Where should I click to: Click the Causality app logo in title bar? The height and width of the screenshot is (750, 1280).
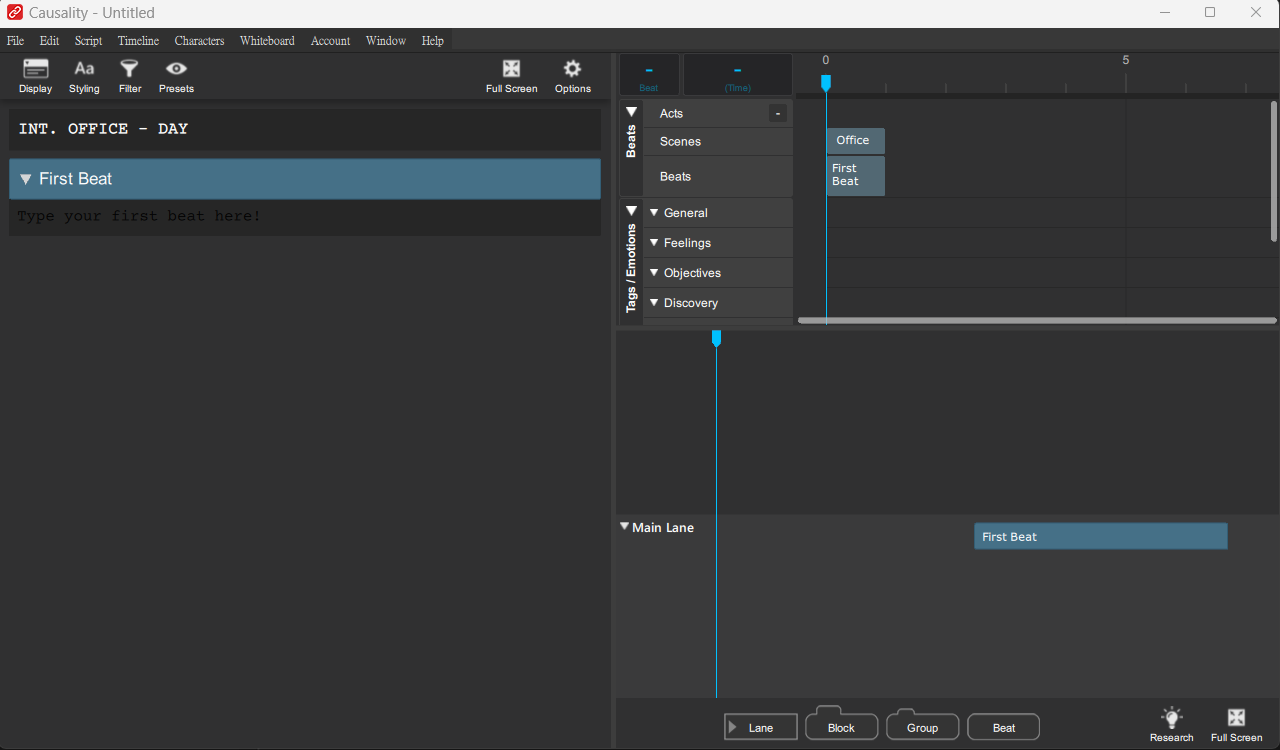(x=15, y=13)
